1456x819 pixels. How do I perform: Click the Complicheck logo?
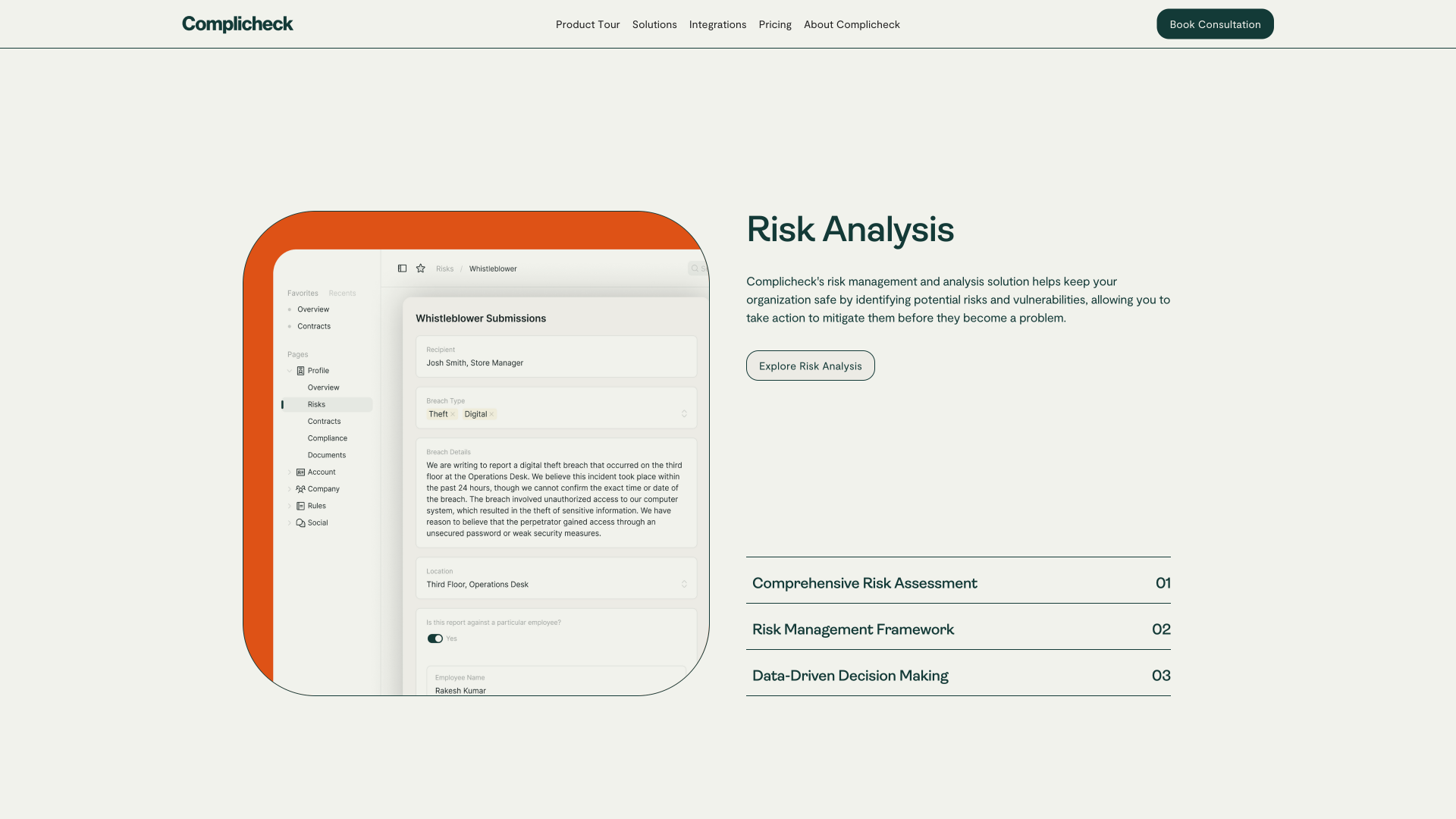coord(237,24)
